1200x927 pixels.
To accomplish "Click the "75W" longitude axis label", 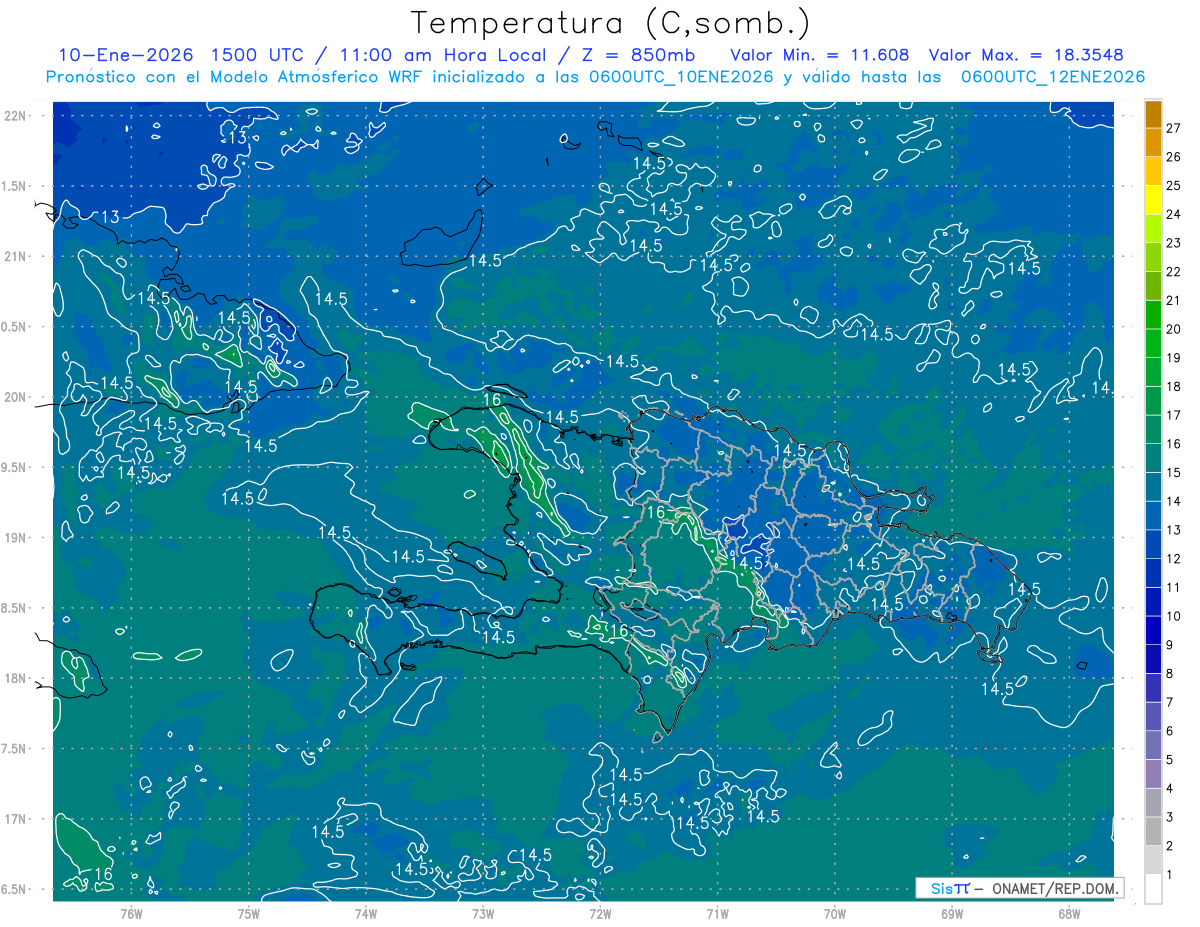I will [x=249, y=913].
